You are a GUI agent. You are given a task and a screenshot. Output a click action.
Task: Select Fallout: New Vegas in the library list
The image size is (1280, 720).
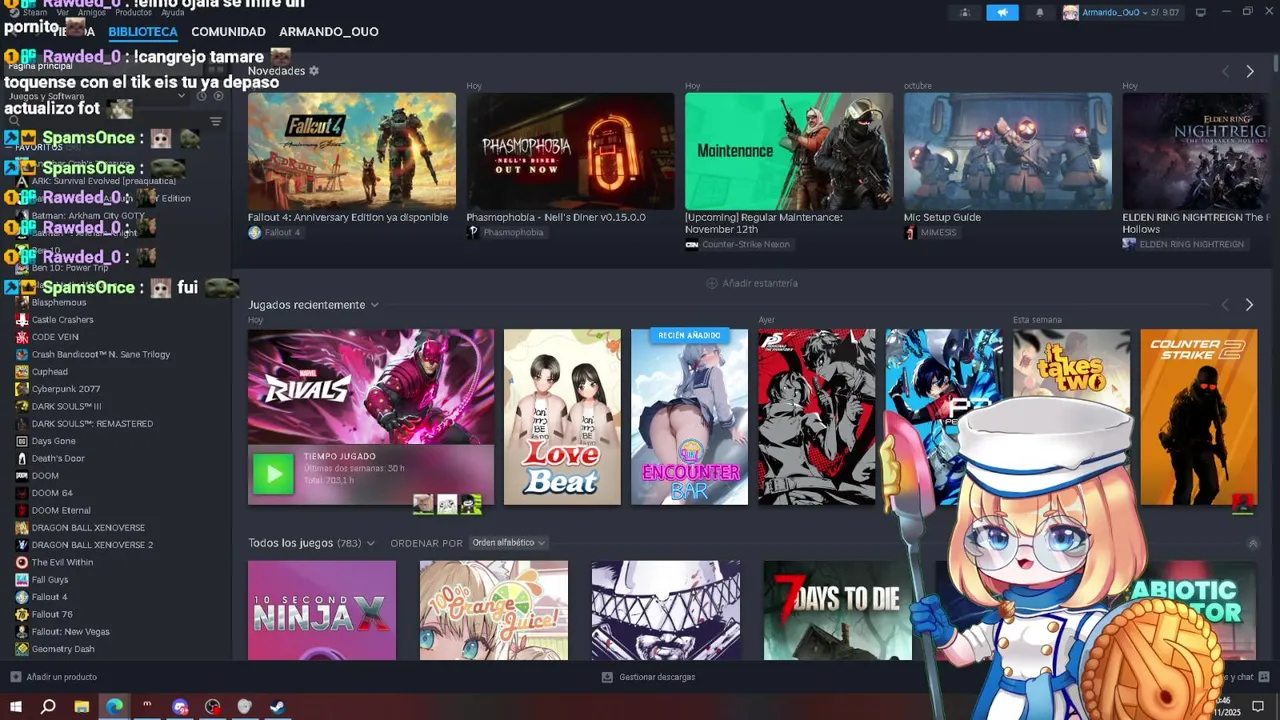70,632
